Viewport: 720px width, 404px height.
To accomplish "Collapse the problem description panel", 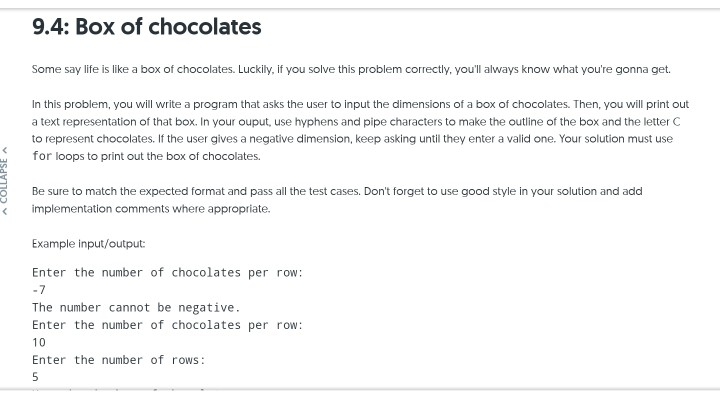I will click(x=5, y=180).
